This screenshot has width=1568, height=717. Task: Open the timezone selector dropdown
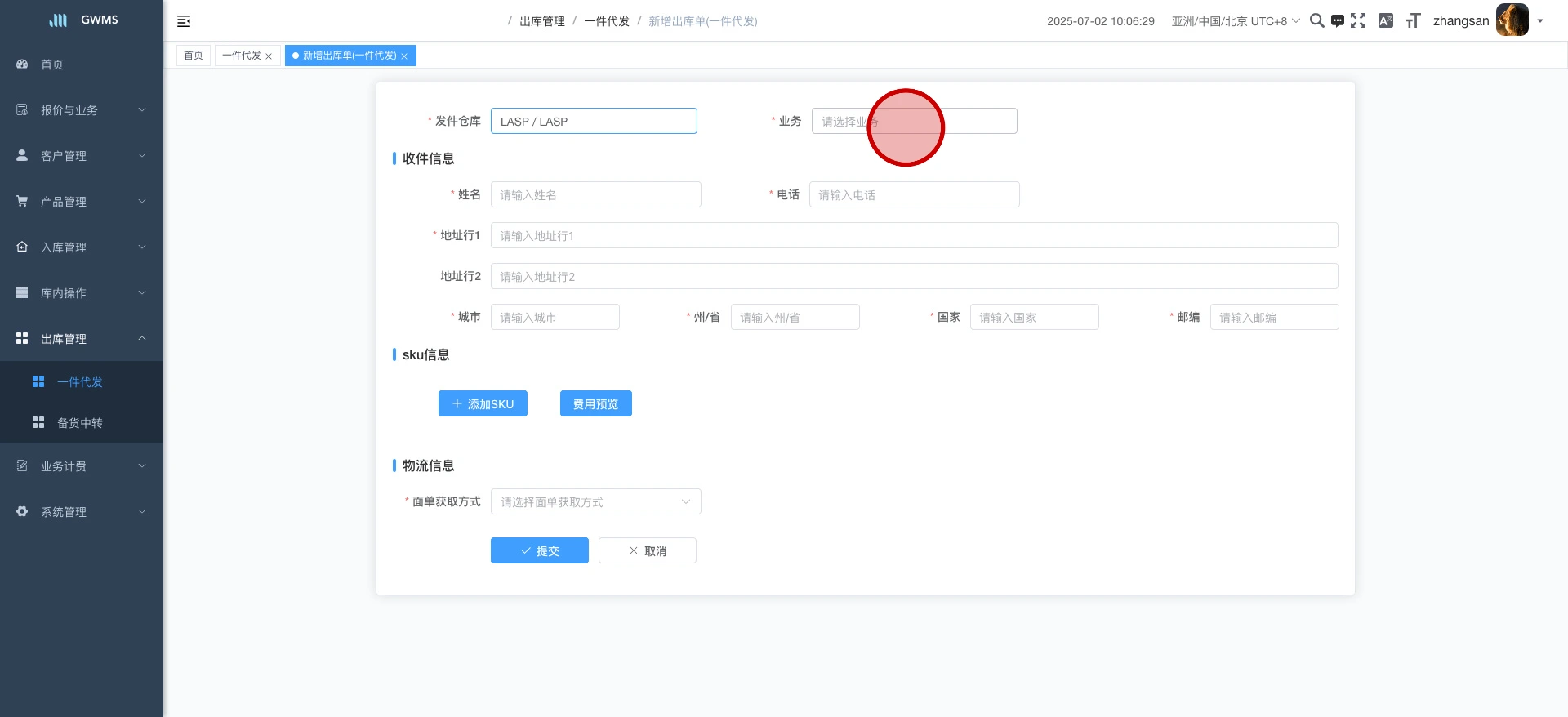[1235, 21]
